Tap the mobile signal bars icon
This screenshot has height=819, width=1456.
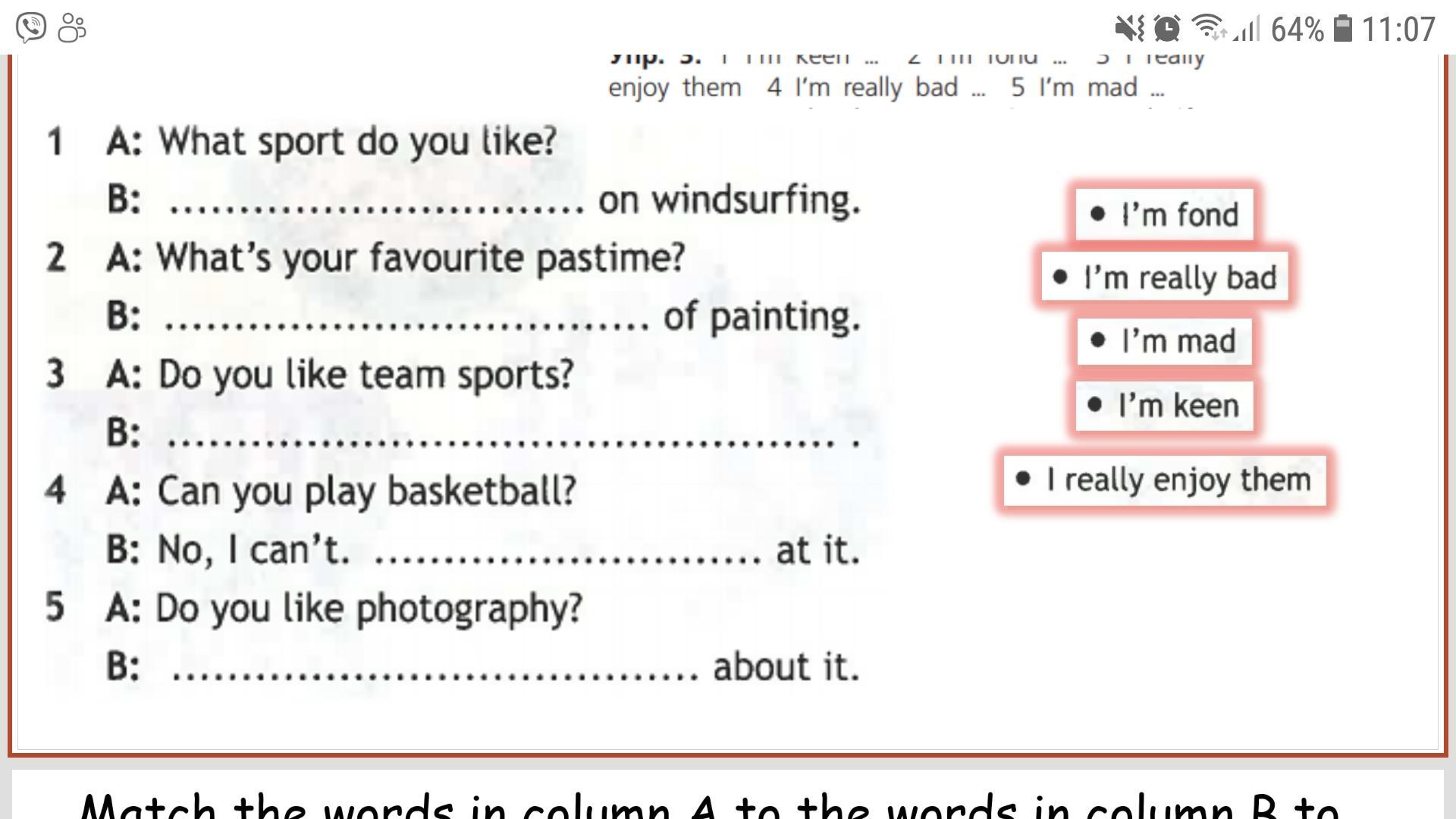click(x=1247, y=30)
